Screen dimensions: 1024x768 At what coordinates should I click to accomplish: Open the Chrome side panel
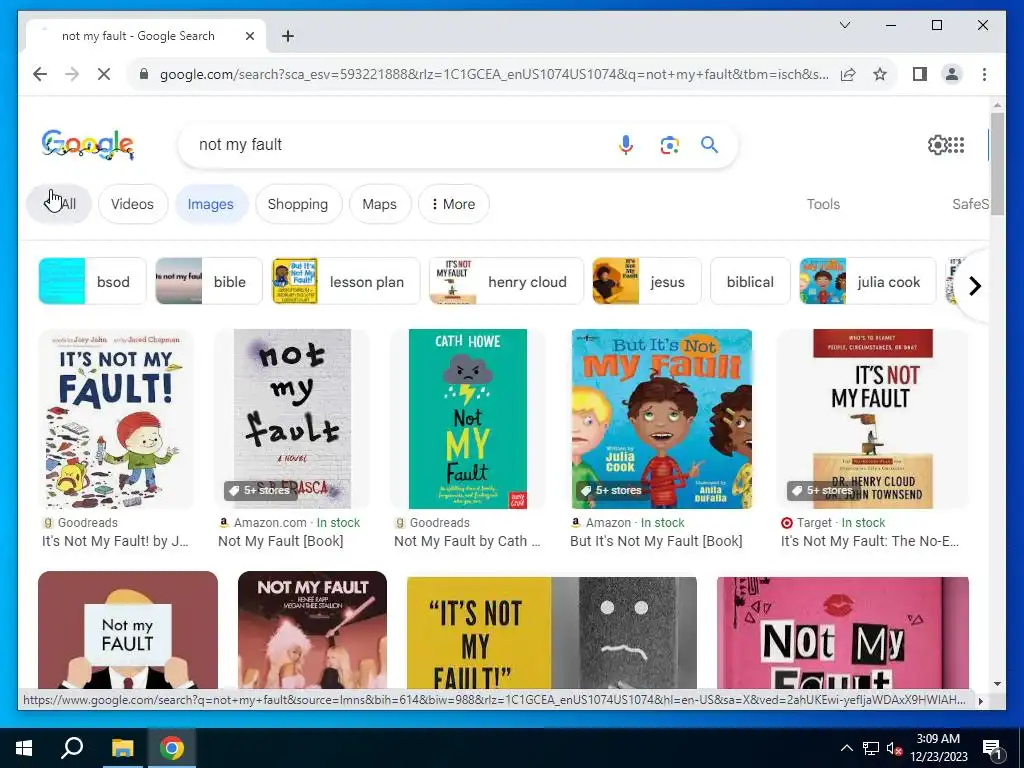click(x=920, y=74)
